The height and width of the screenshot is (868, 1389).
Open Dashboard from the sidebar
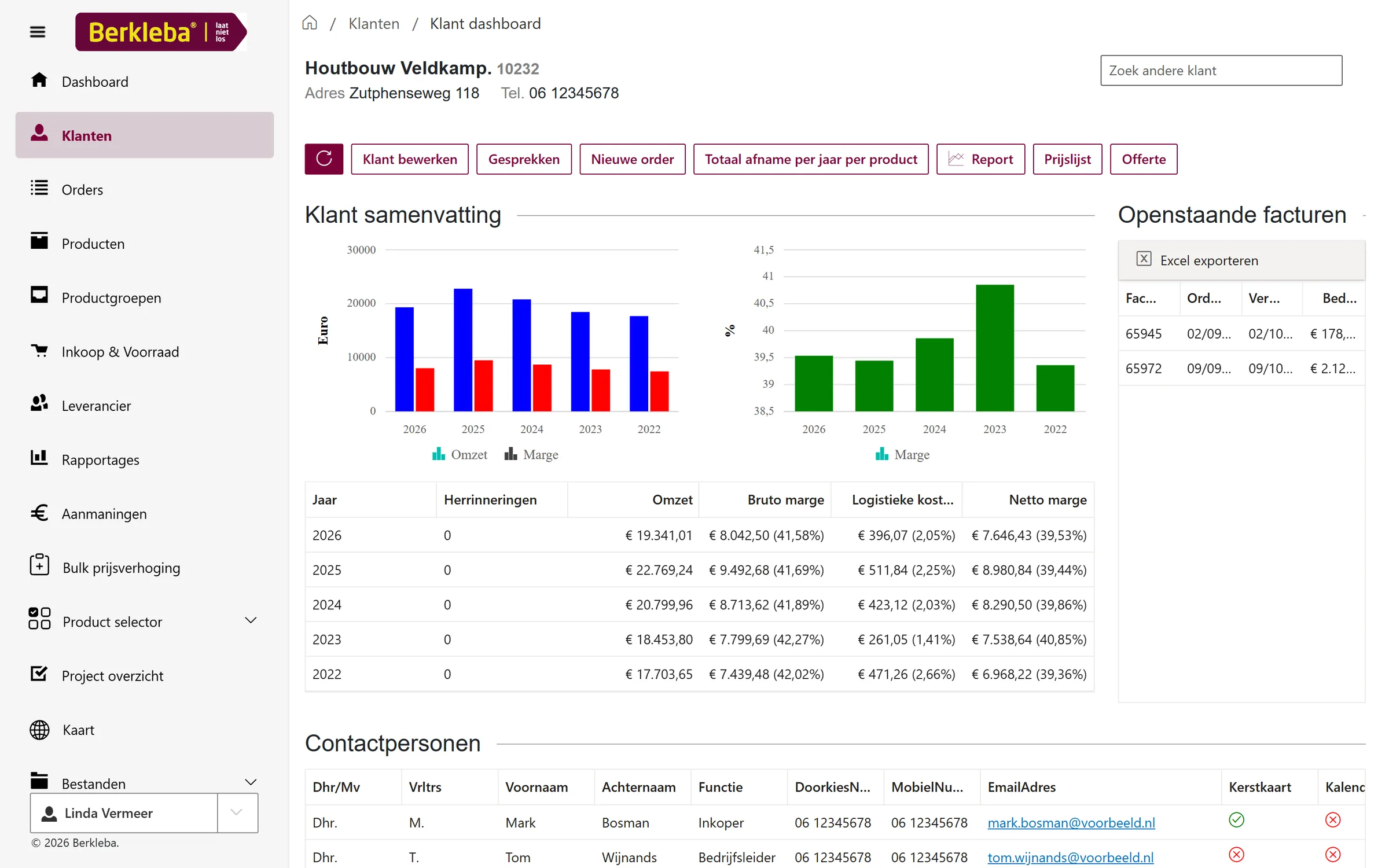[145, 81]
